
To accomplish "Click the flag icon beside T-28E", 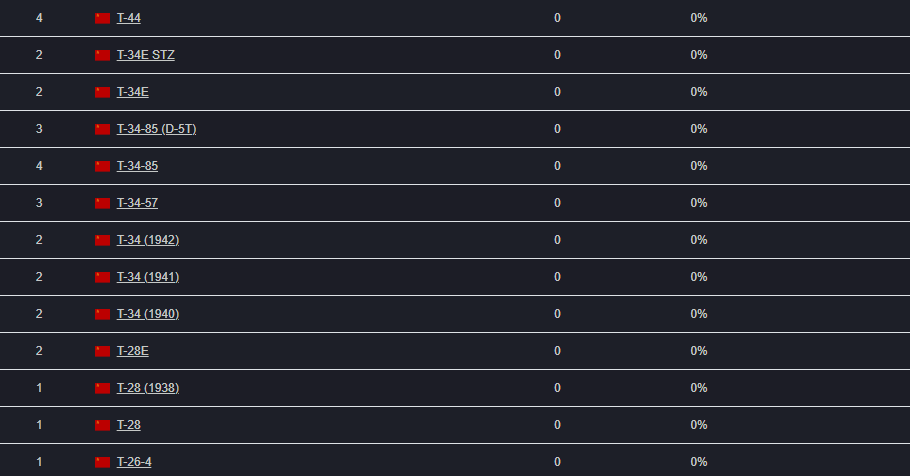I will (102, 351).
